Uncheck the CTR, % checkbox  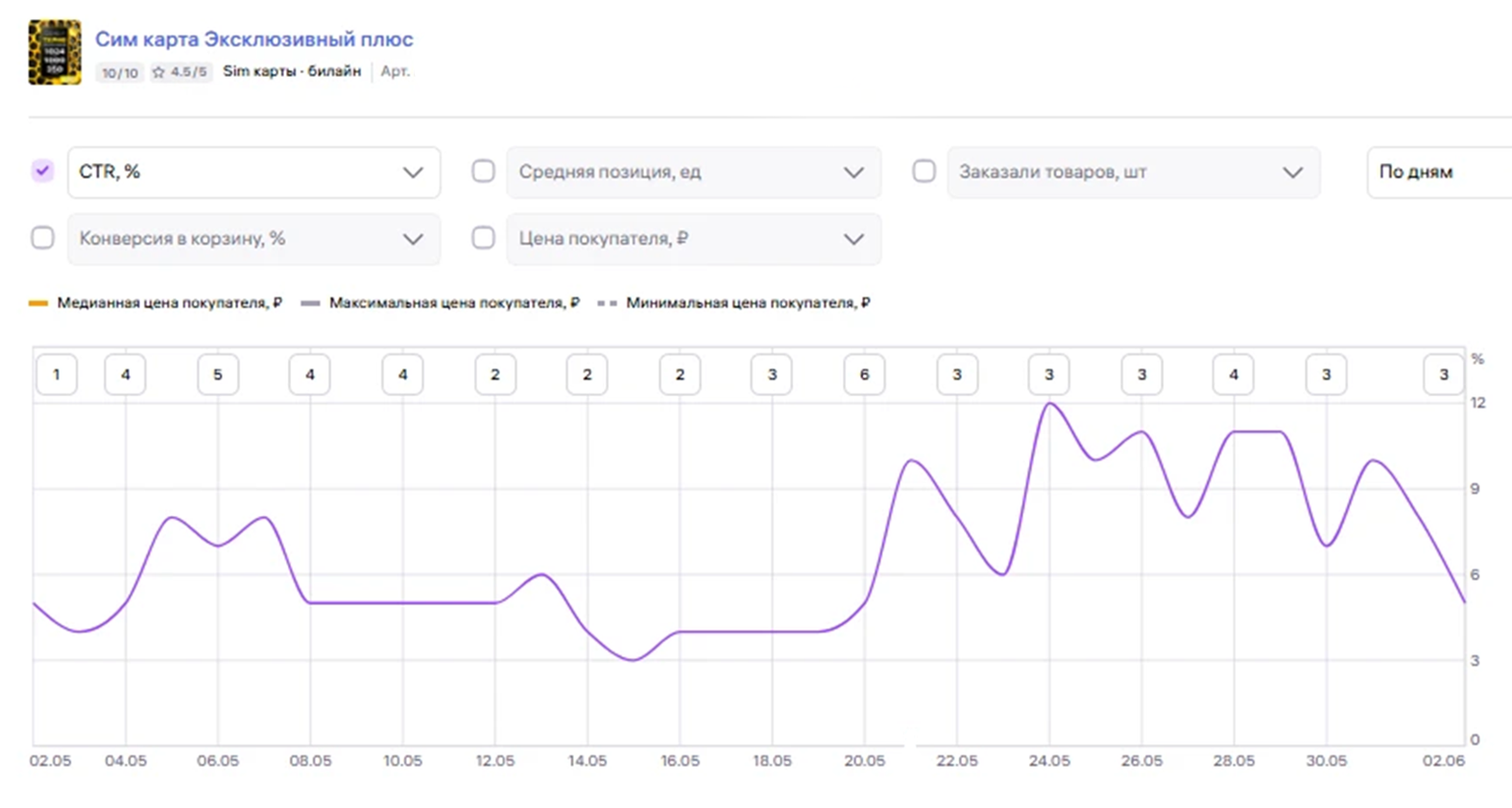tap(42, 171)
